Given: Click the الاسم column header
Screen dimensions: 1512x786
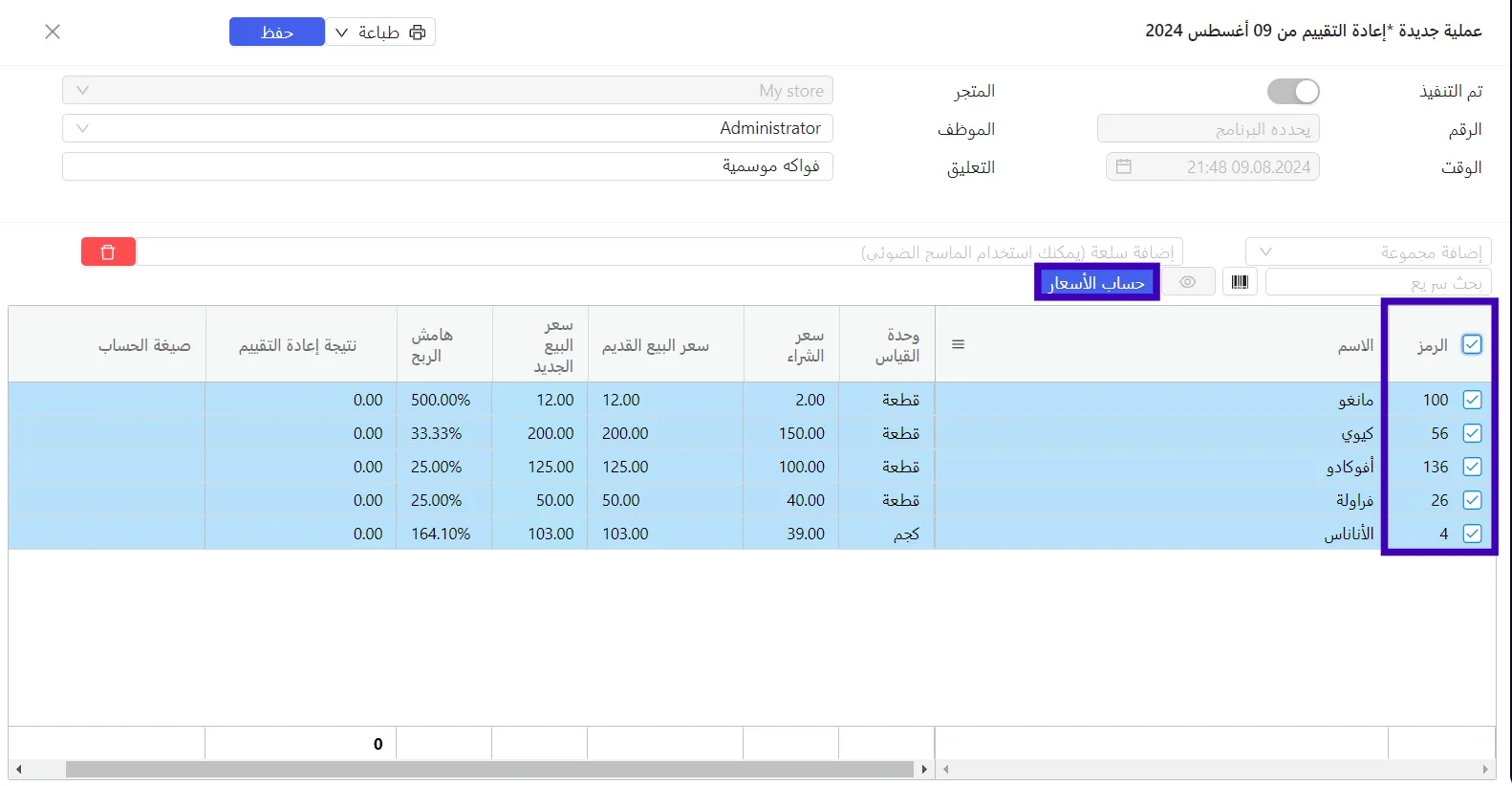Looking at the screenshot, I should tap(1355, 345).
